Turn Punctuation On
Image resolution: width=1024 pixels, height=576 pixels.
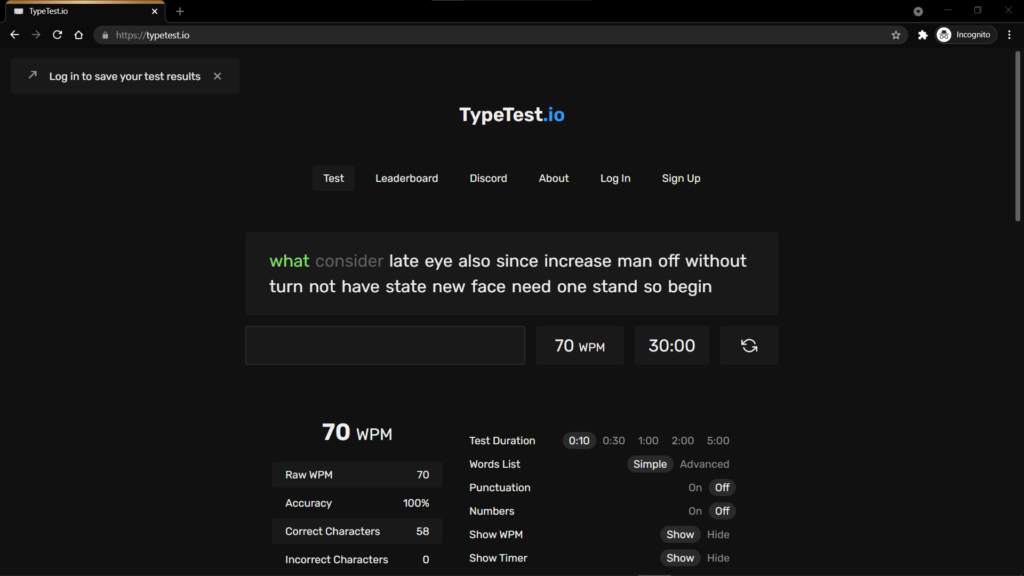pos(695,488)
